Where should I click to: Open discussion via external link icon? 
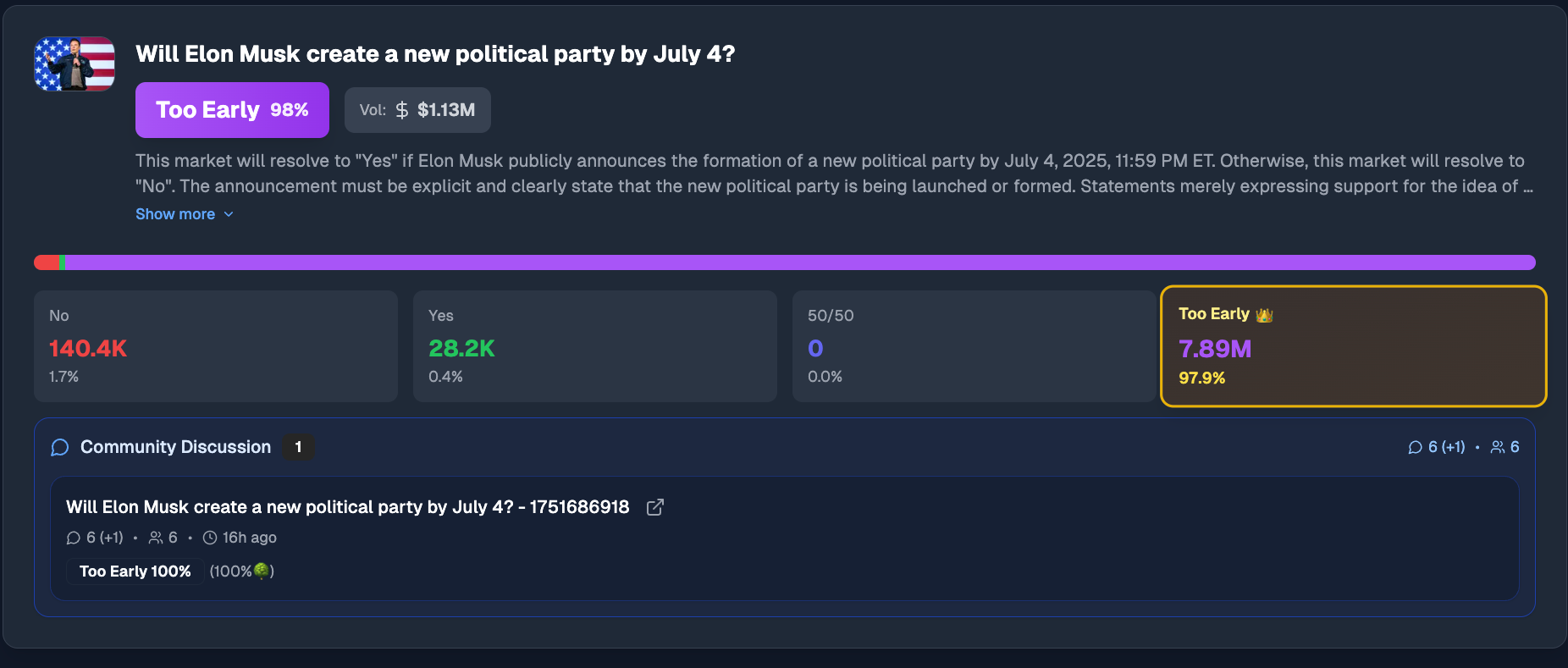click(x=655, y=507)
